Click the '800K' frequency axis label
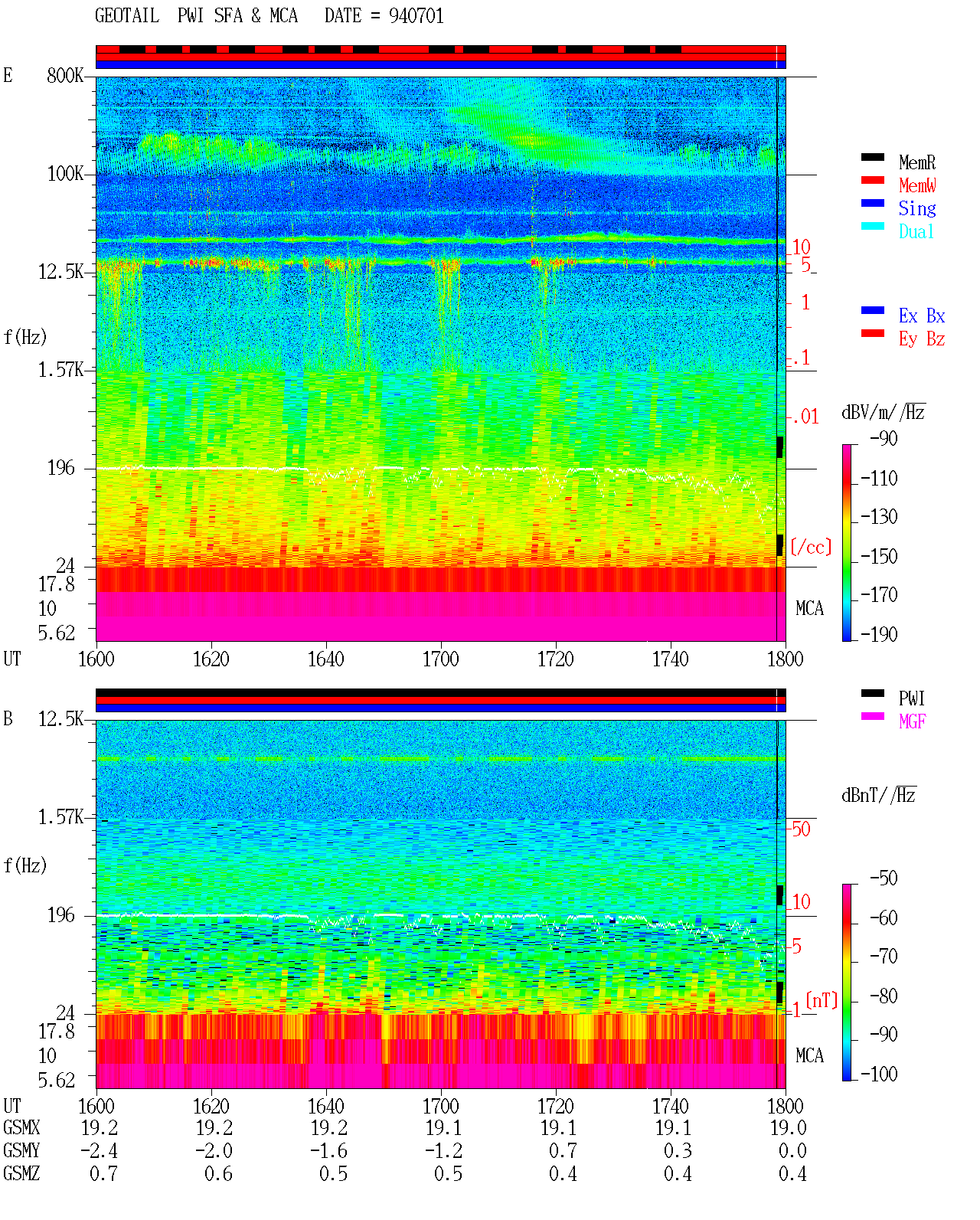 [x=65, y=76]
